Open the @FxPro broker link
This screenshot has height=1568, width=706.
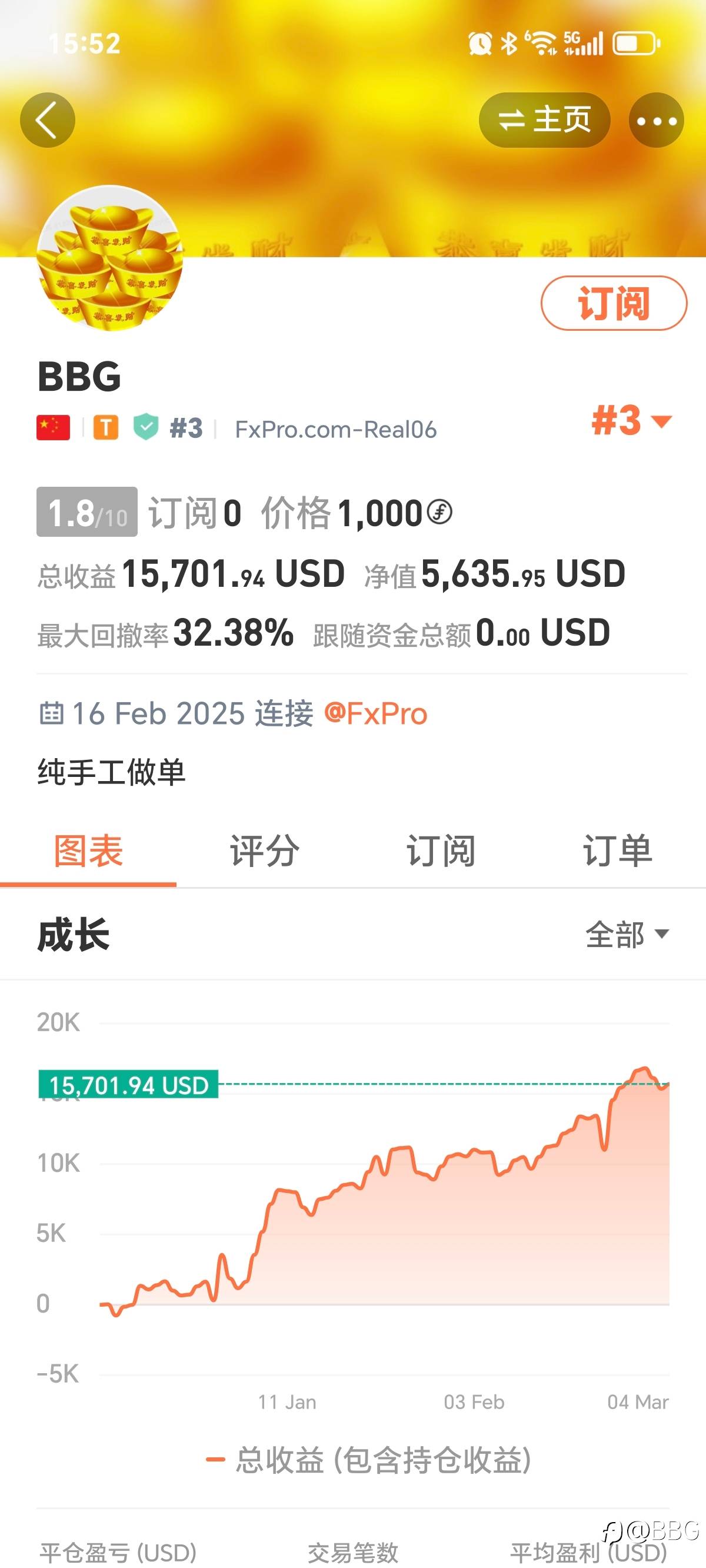(x=375, y=713)
